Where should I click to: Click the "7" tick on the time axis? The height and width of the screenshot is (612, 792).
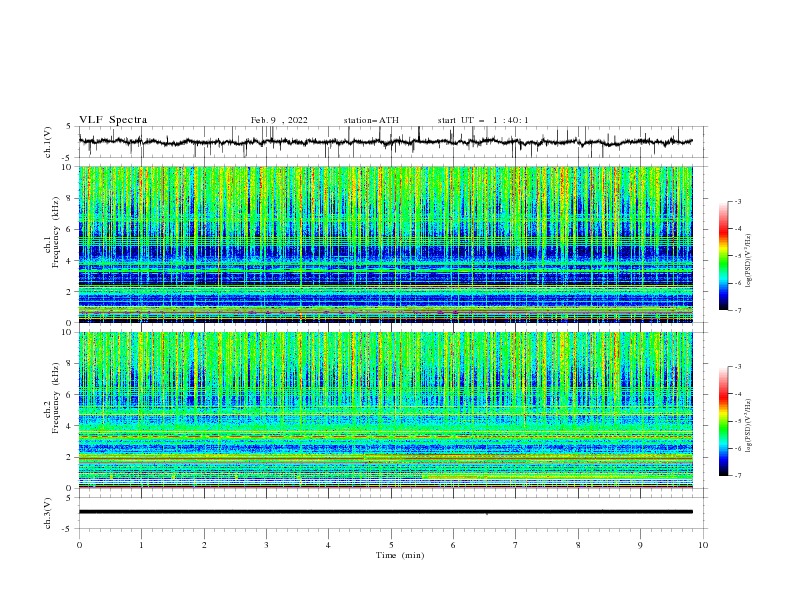[516, 545]
